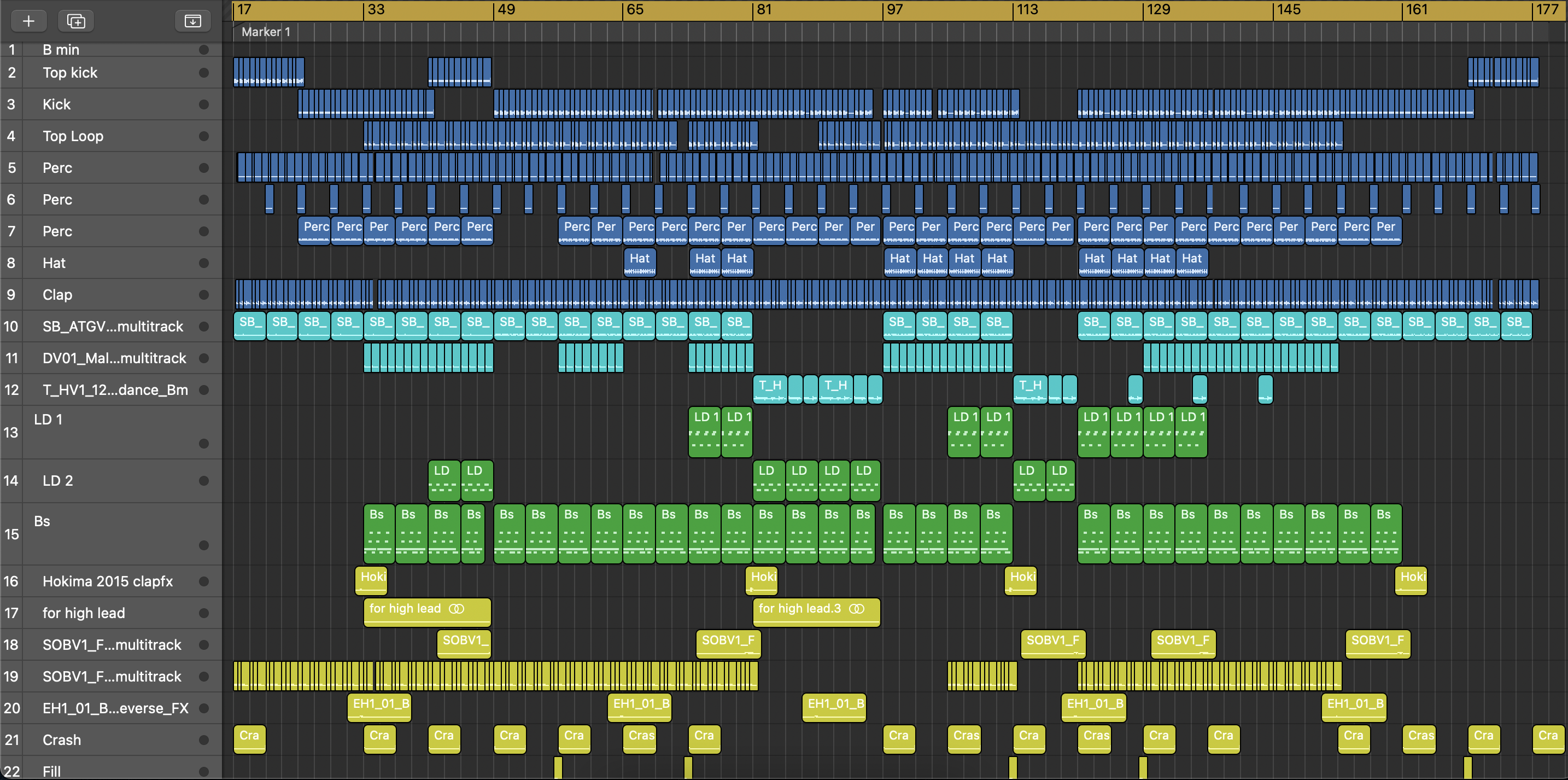Click the Duplicate Track icon

coord(76,21)
